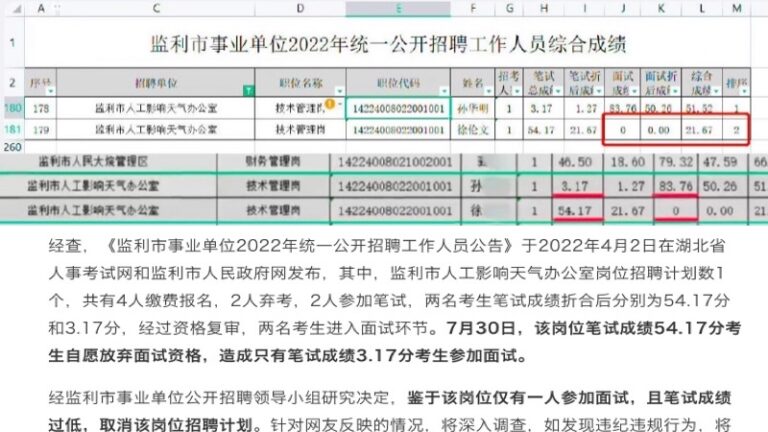Select row 181 header
The image size is (768, 432).
12,129
